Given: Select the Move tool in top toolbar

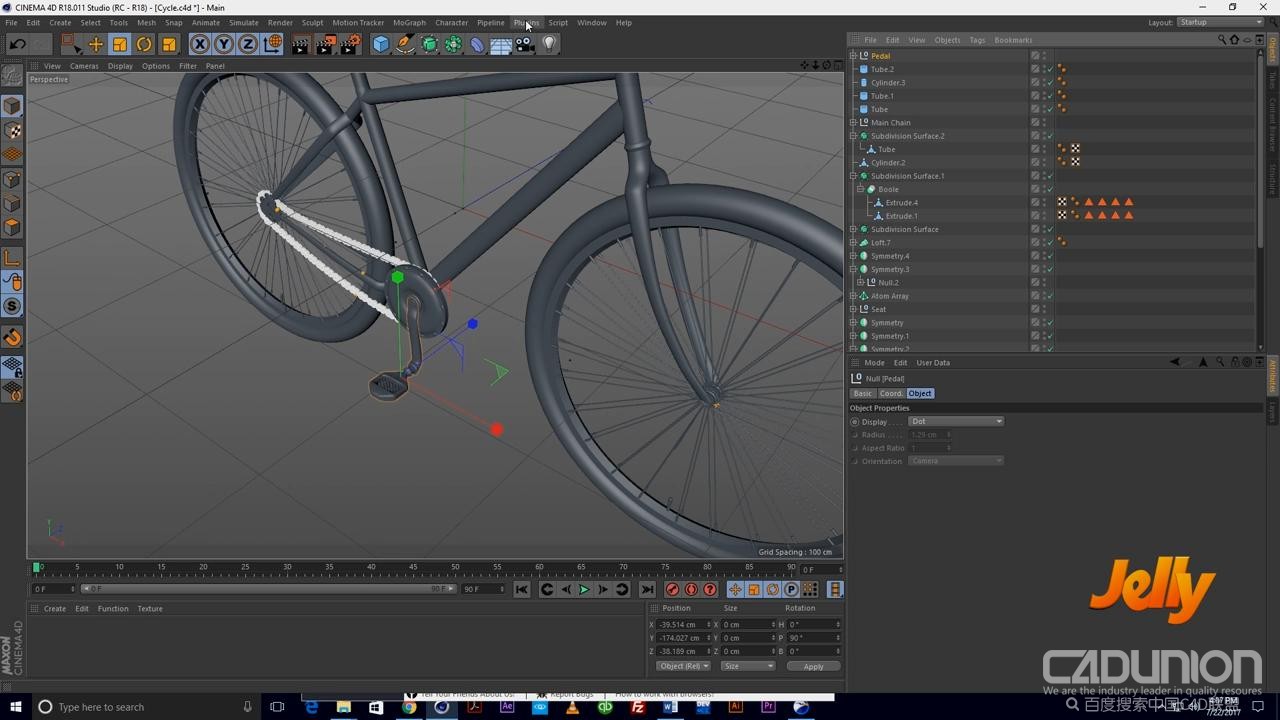Looking at the screenshot, I should [x=96, y=44].
